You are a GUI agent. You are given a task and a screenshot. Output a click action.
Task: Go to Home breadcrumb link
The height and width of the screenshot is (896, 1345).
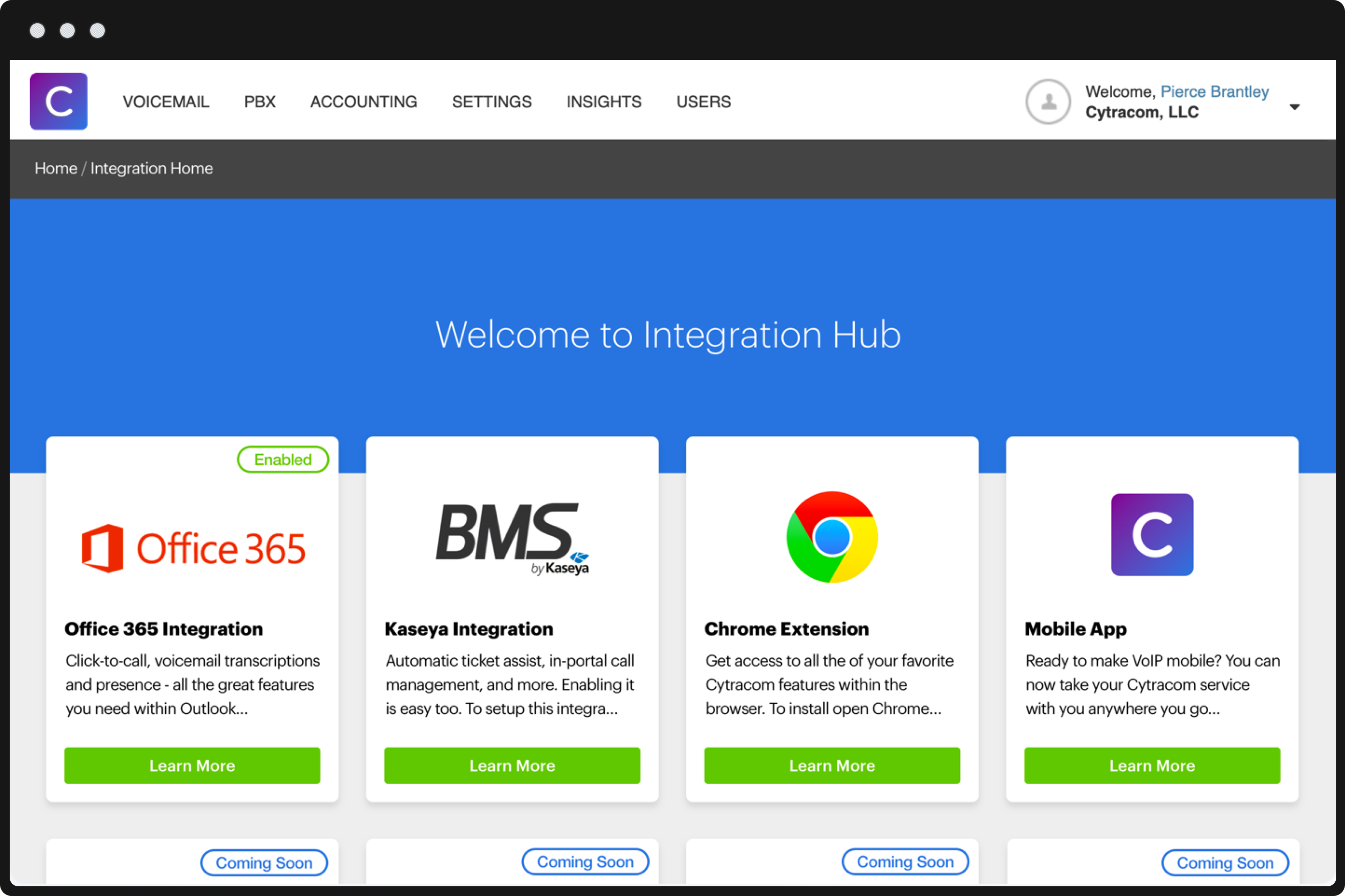(x=56, y=168)
